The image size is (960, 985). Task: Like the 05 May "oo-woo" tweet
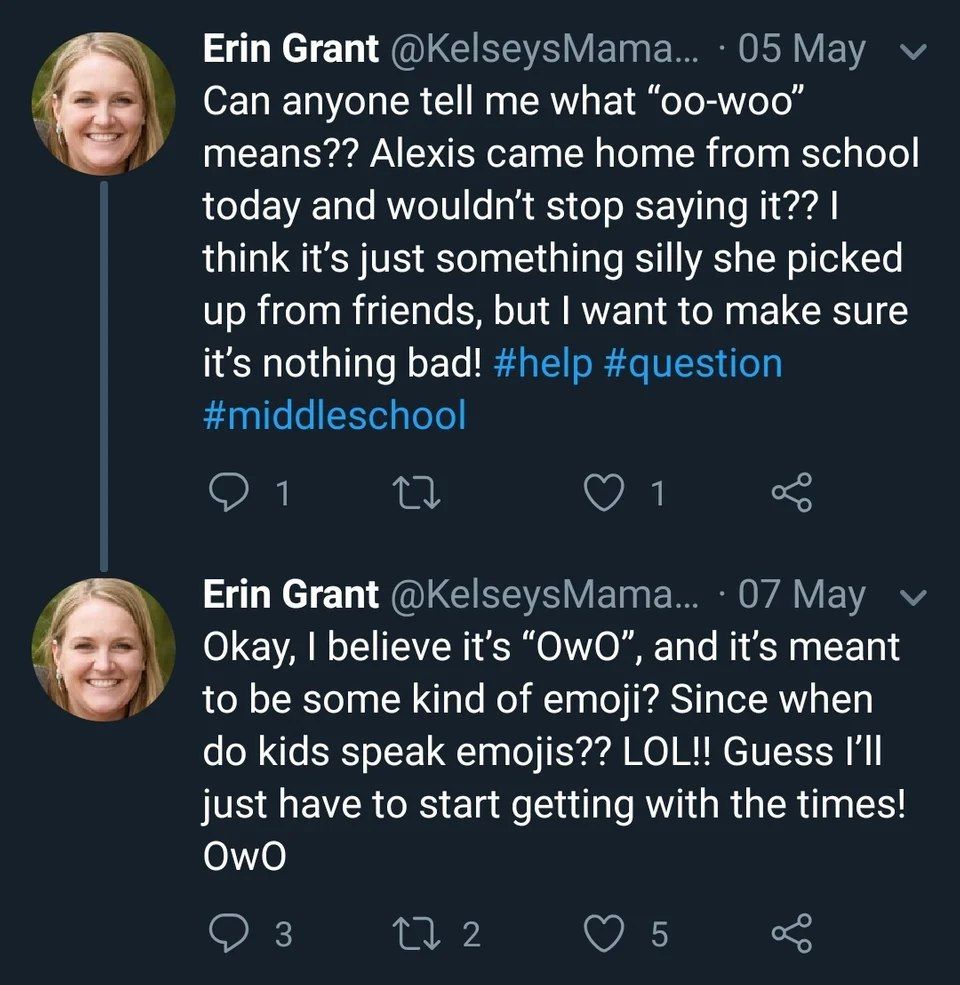pyautogui.click(x=604, y=494)
